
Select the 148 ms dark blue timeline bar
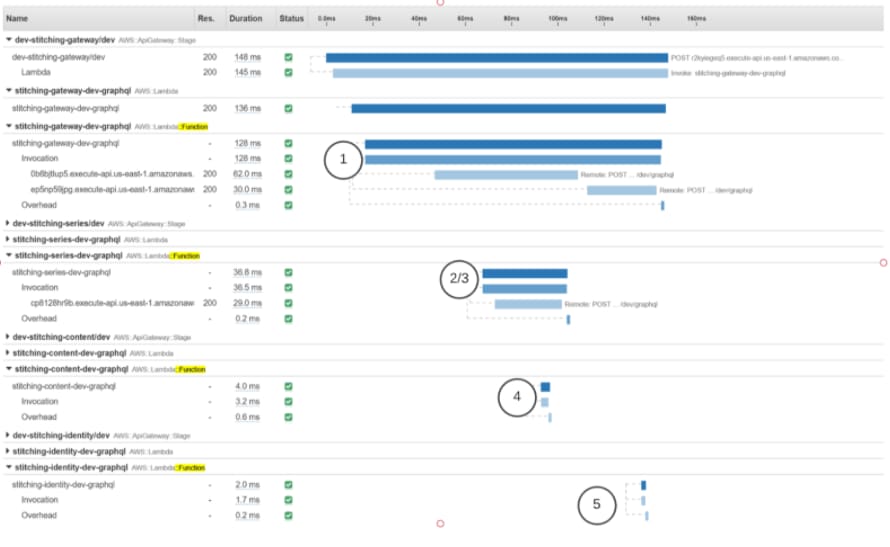[x=497, y=58]
